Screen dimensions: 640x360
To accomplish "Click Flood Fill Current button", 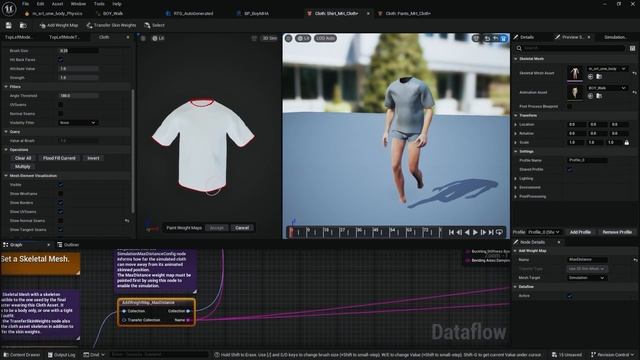I will click(x=59, y=158).
